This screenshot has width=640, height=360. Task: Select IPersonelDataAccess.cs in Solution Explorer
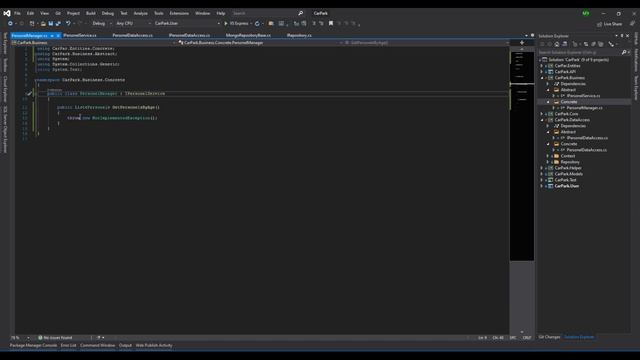[x=587, y=138]
